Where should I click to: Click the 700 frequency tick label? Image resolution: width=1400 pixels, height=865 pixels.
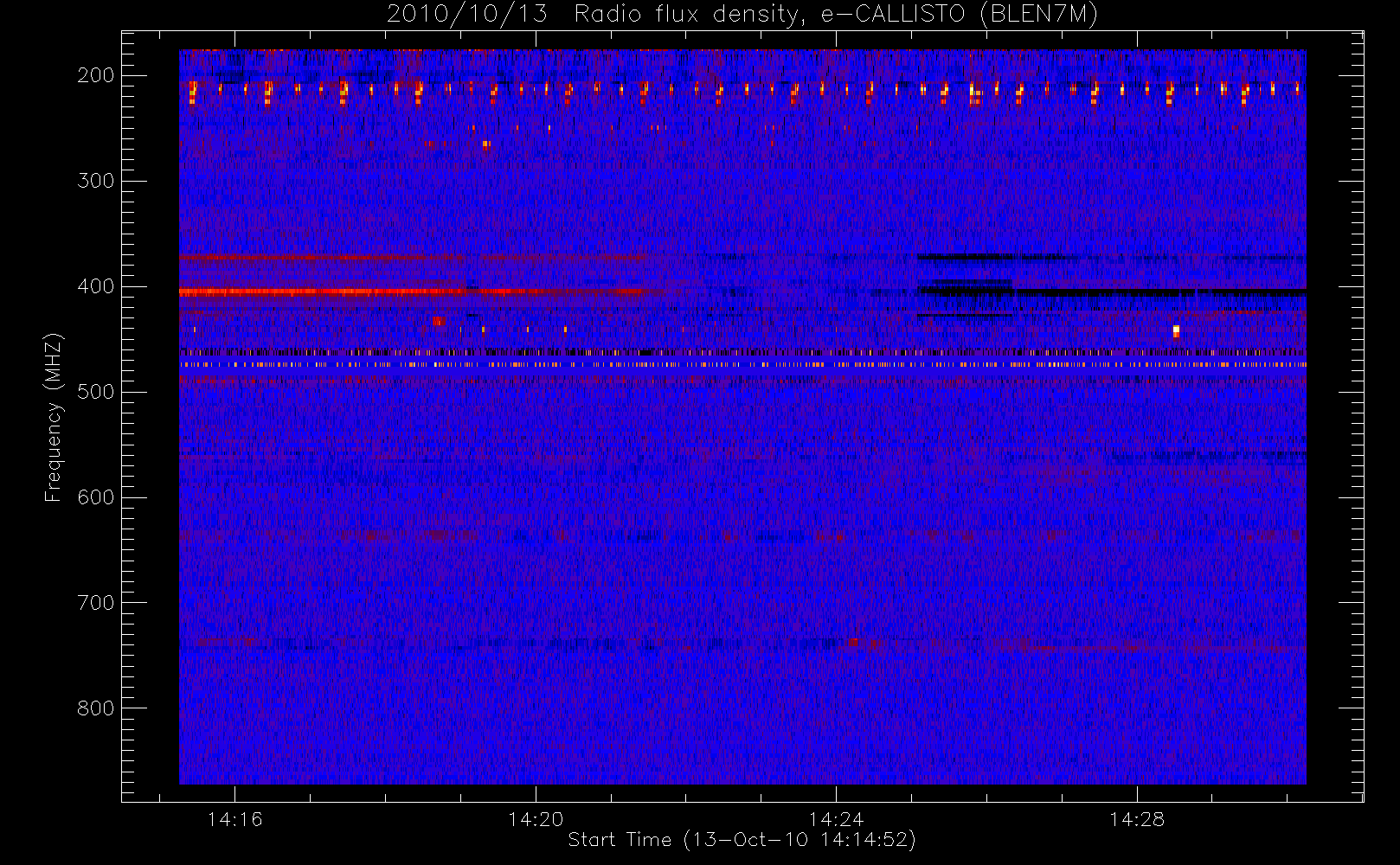point(96,603)
